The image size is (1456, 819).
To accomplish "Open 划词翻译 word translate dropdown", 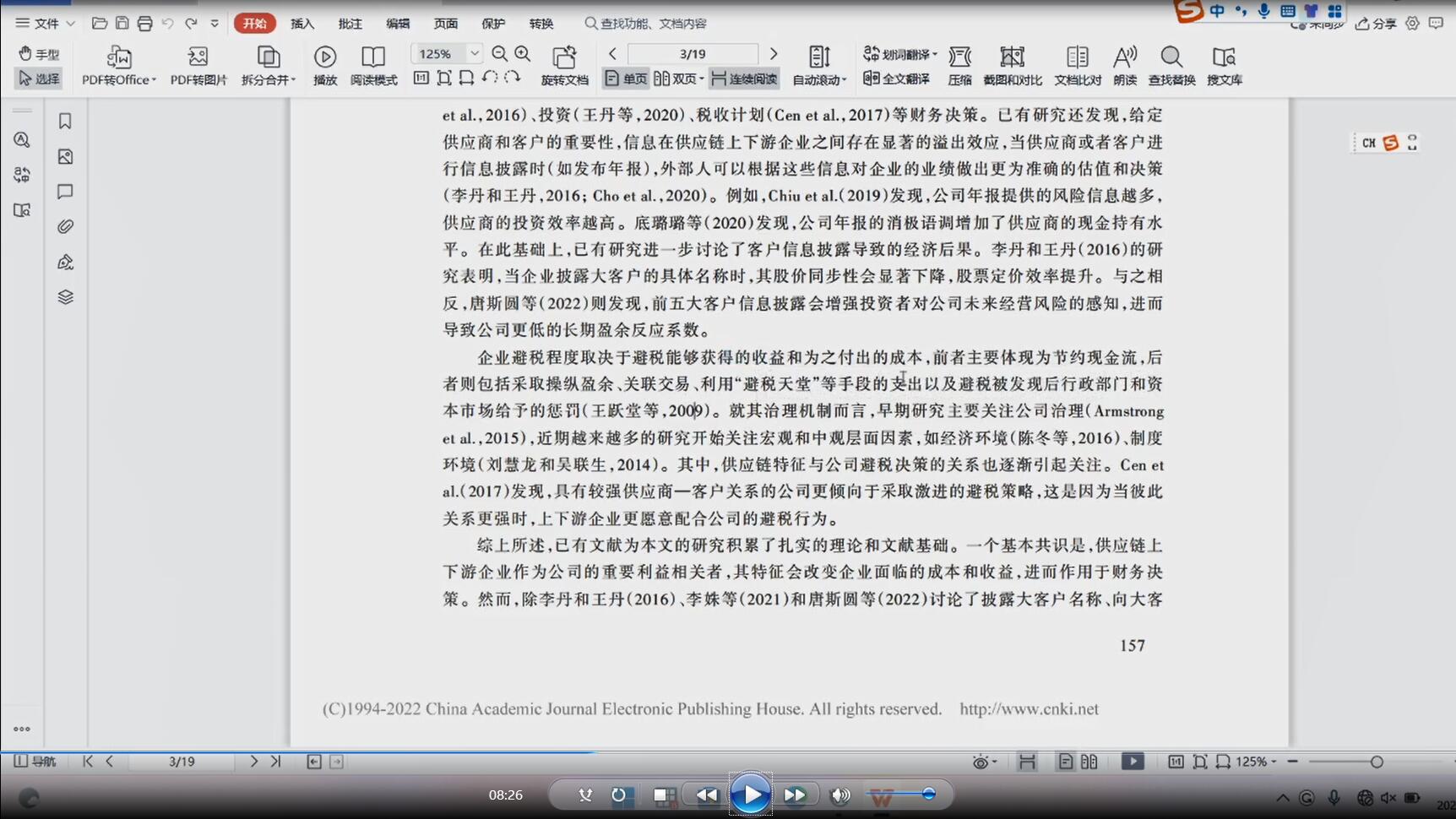I will point(900,54).
